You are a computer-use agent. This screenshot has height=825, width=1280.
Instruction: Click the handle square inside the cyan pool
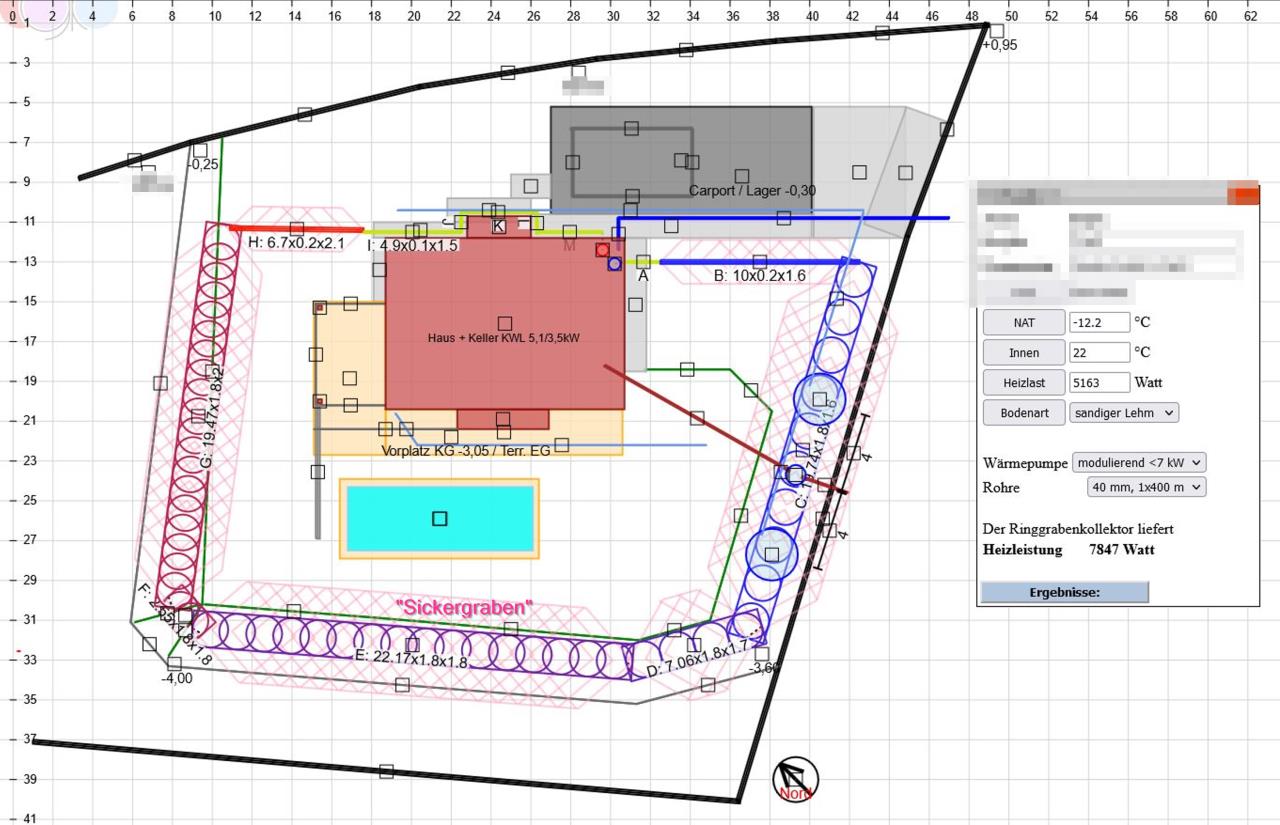coord(439,518)
